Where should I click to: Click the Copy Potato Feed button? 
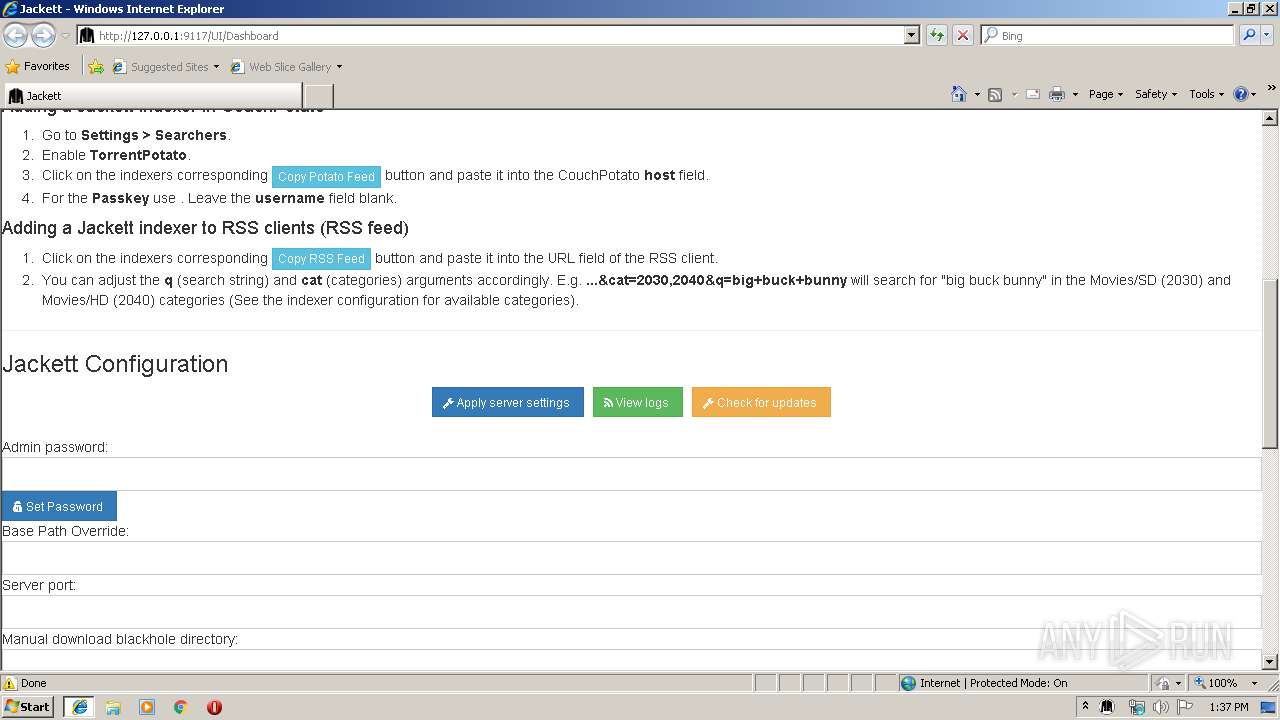tap(326, 176)
